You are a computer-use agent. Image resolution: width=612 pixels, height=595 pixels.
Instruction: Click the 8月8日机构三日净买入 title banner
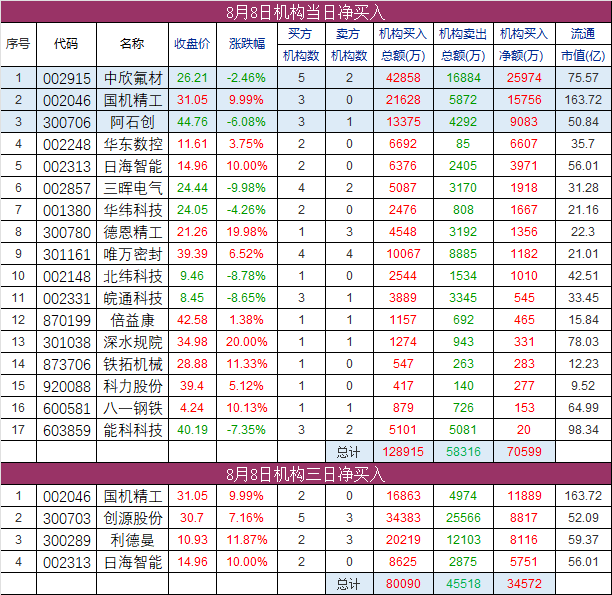tap(306, 474)
